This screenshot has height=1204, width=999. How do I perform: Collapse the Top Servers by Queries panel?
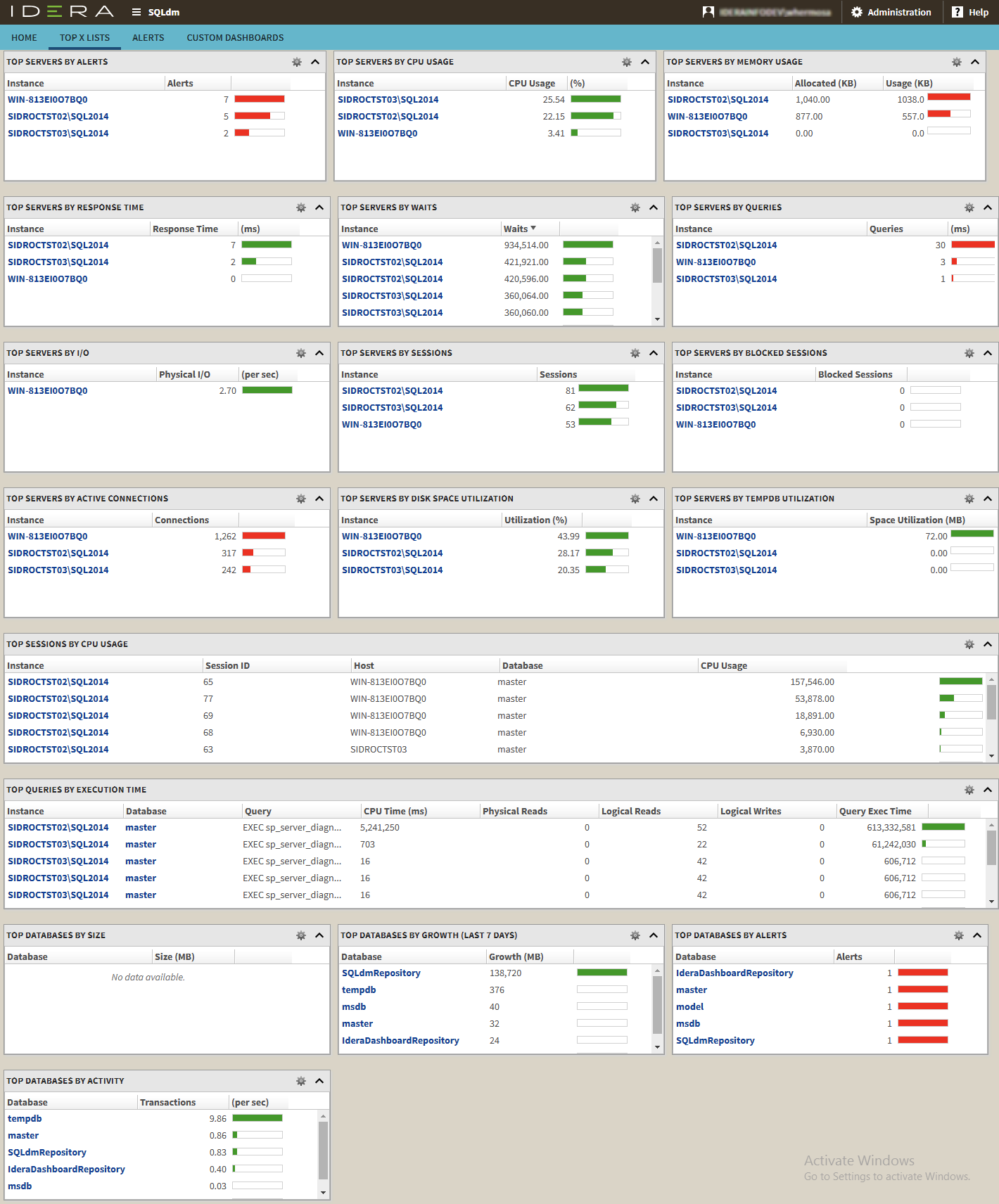pos(988,207)
